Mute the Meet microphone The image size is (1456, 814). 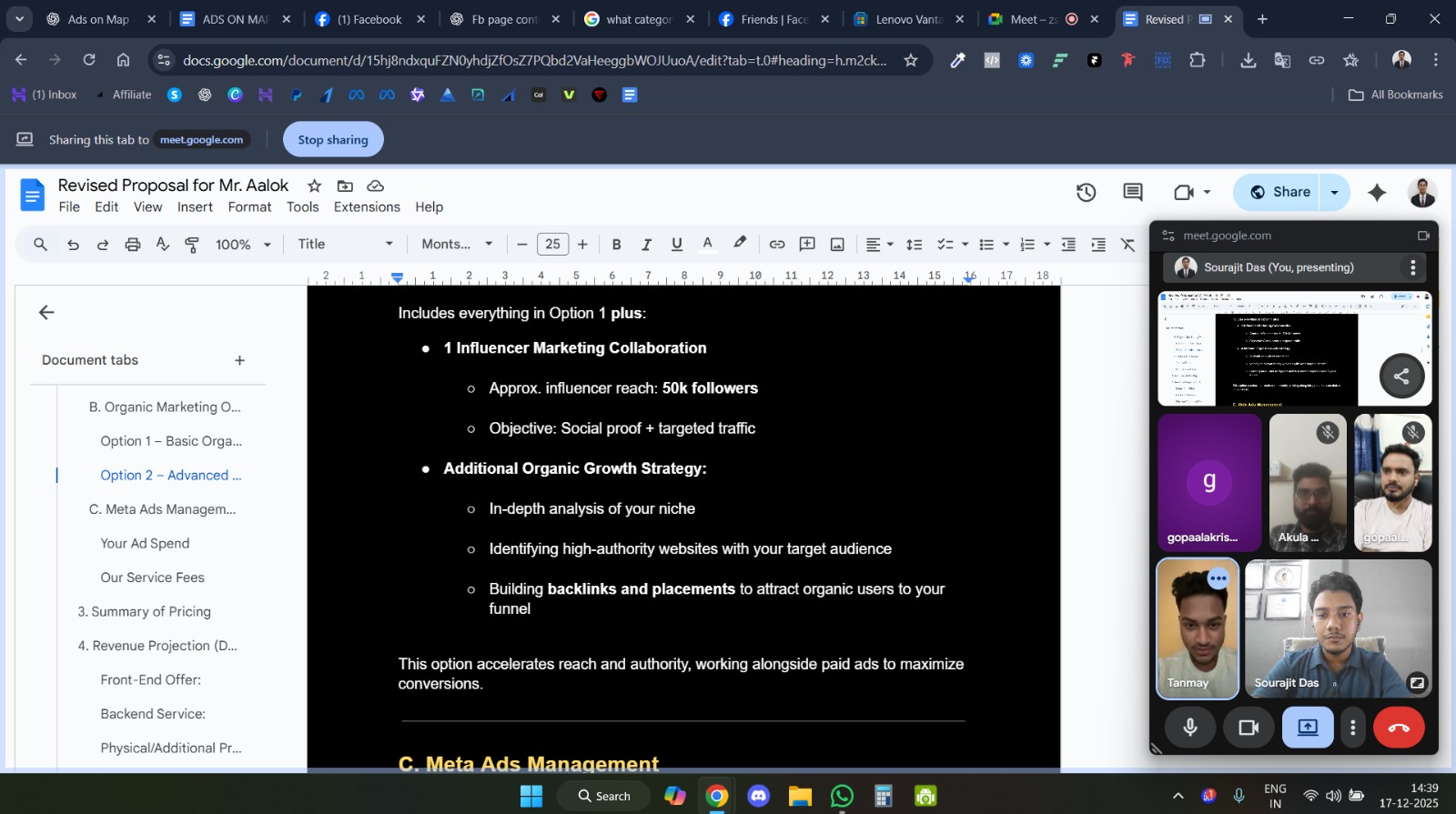1190,728
